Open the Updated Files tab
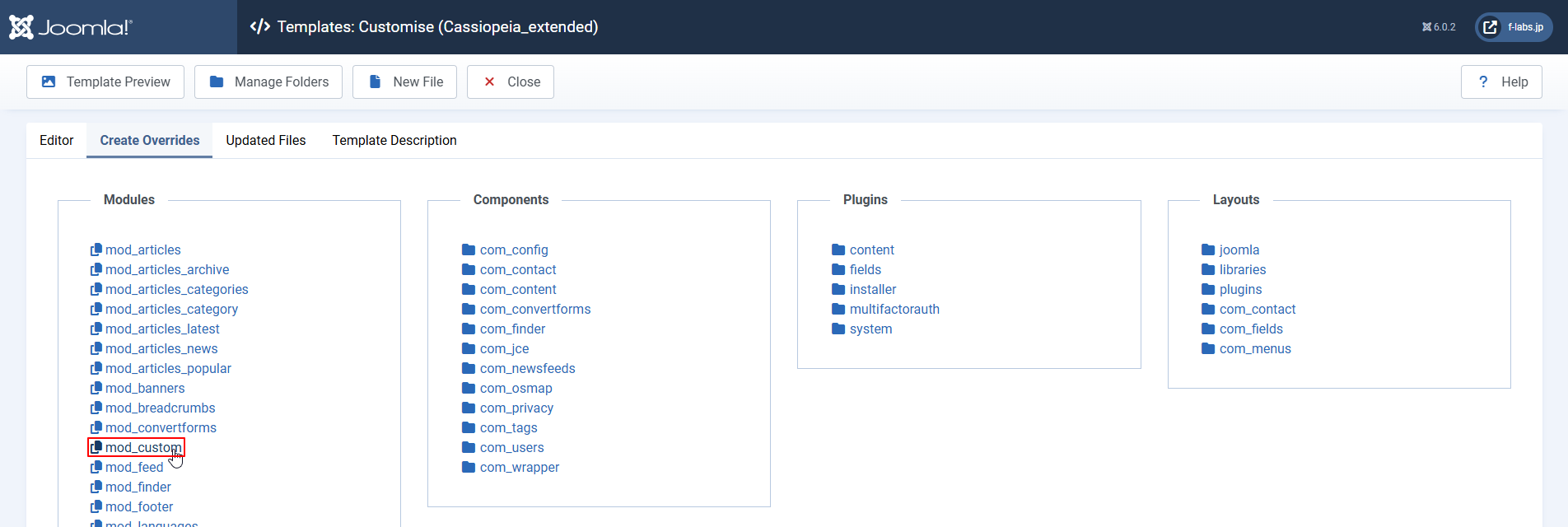The height and width of the screenshot is (527, 1568). [x=265, y=140]
